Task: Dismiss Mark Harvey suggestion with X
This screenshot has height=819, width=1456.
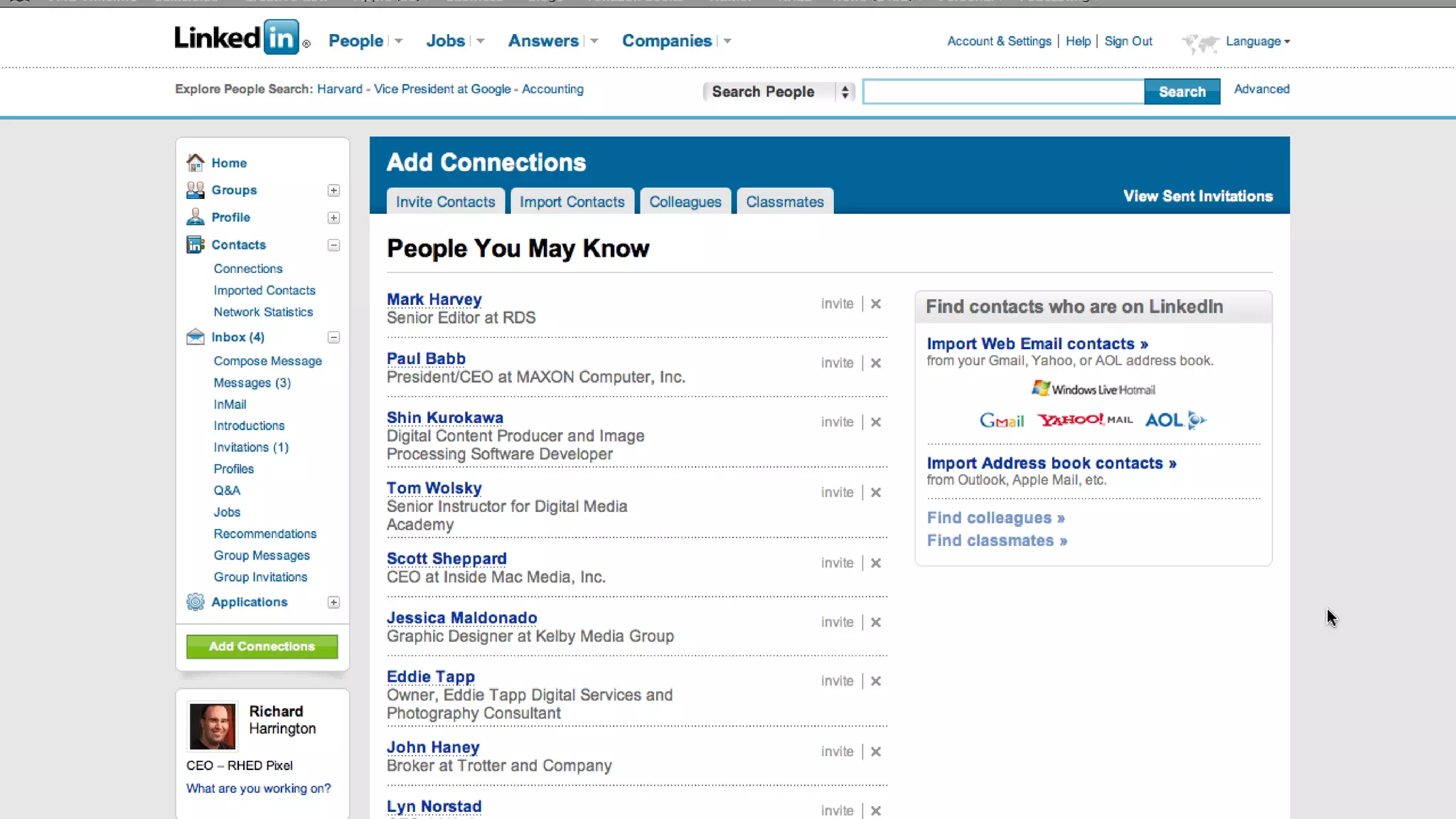Action: 876,304
